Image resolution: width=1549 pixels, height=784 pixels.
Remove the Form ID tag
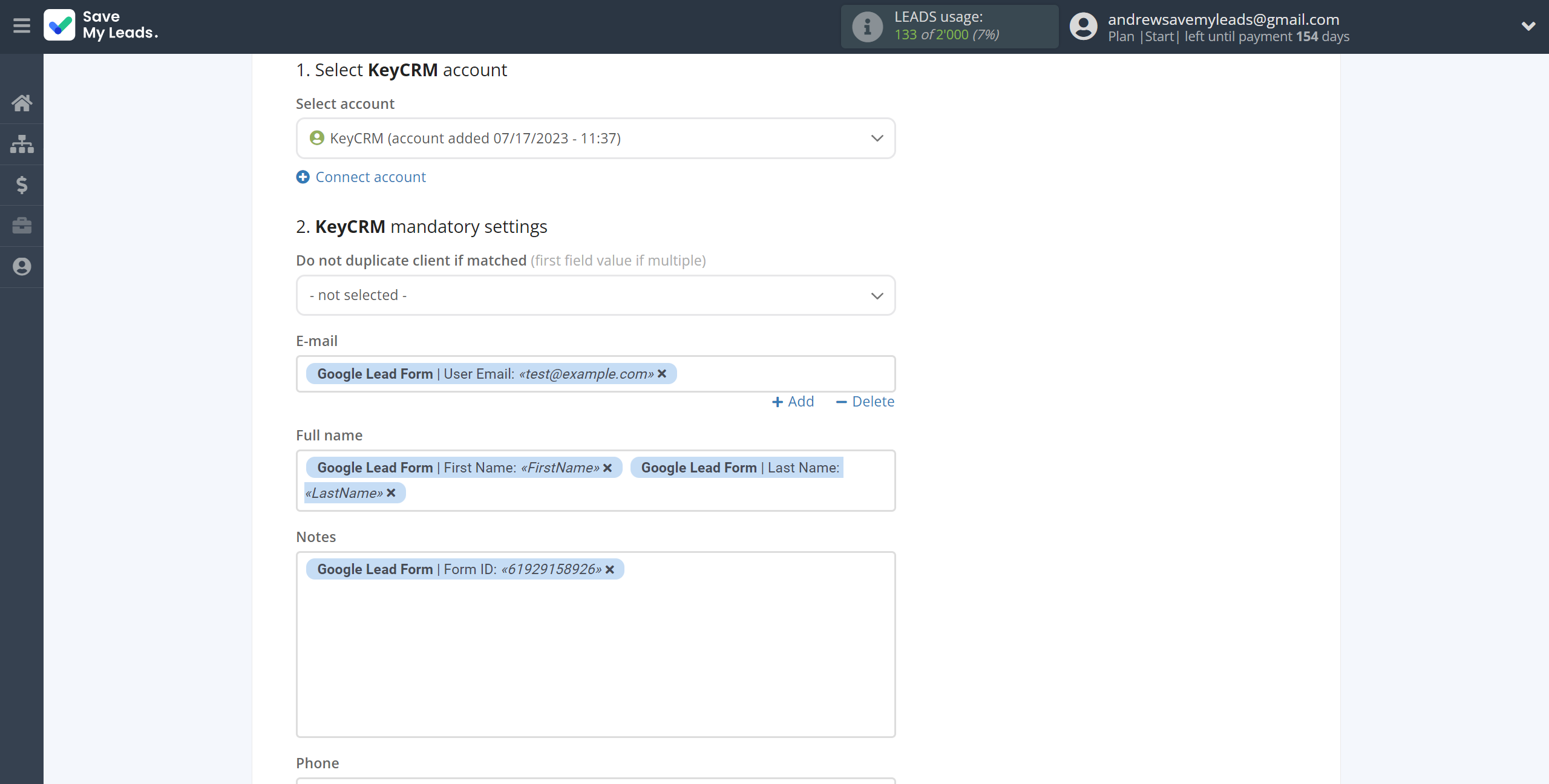(x=610, y=569)
